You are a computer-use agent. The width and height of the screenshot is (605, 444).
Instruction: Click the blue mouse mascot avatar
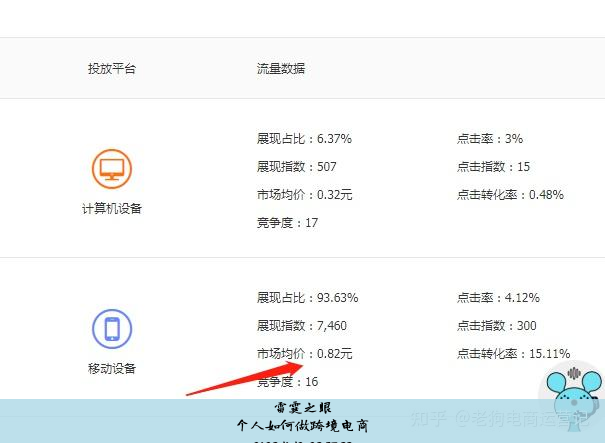click(x=573, y=390)
